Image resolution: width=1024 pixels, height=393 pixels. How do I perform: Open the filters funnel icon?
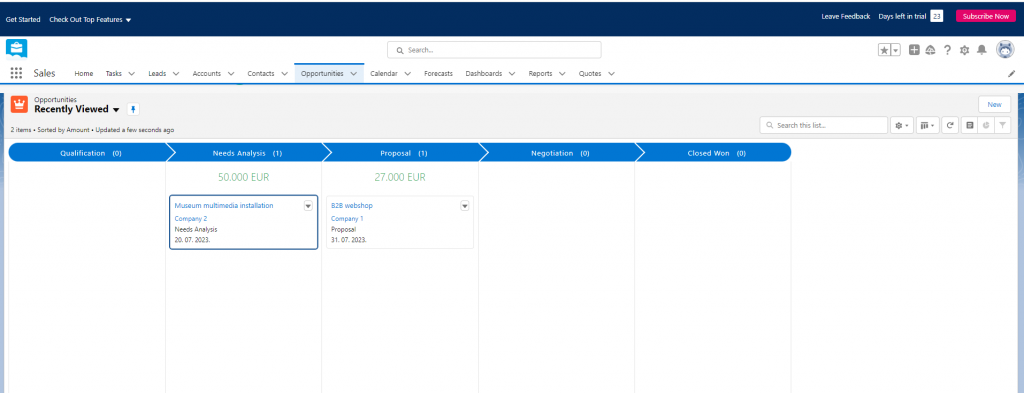tap(1003, 125)
